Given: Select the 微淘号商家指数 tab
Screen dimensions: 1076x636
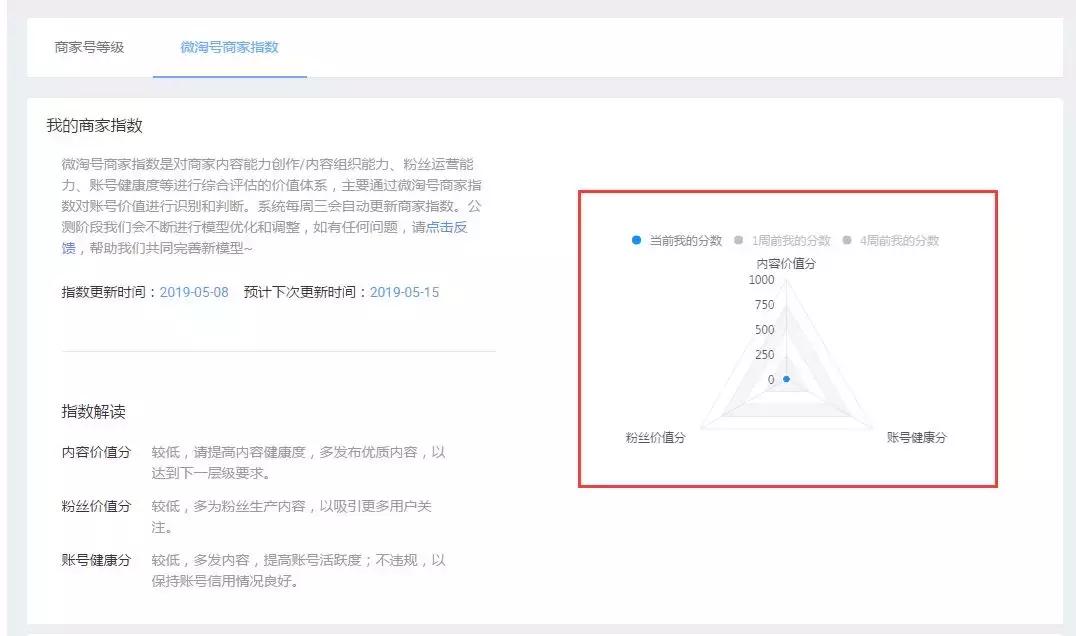Looking at the screenshot, I should click(231, 47).
